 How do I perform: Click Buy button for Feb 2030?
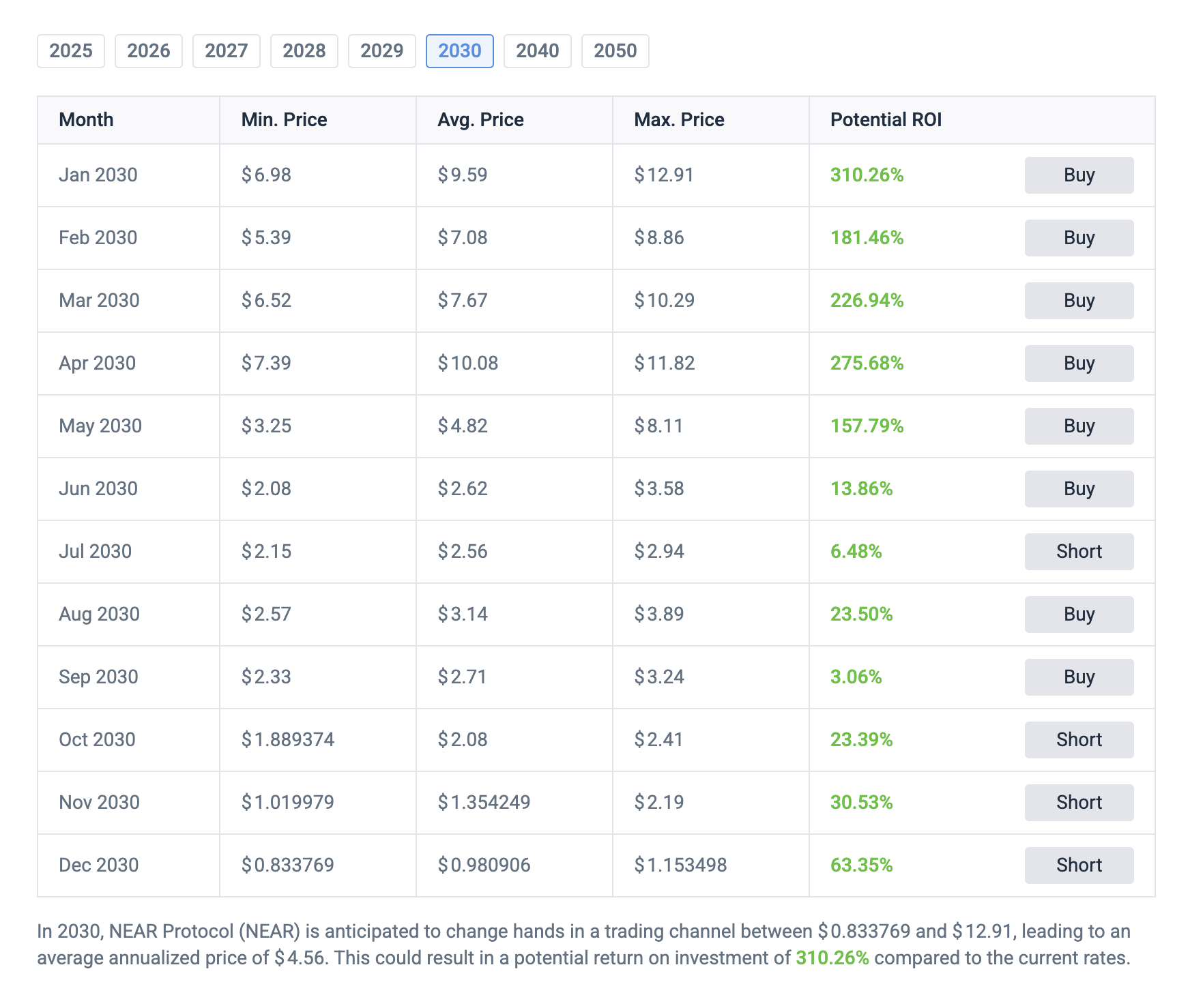coord(1079,238)
